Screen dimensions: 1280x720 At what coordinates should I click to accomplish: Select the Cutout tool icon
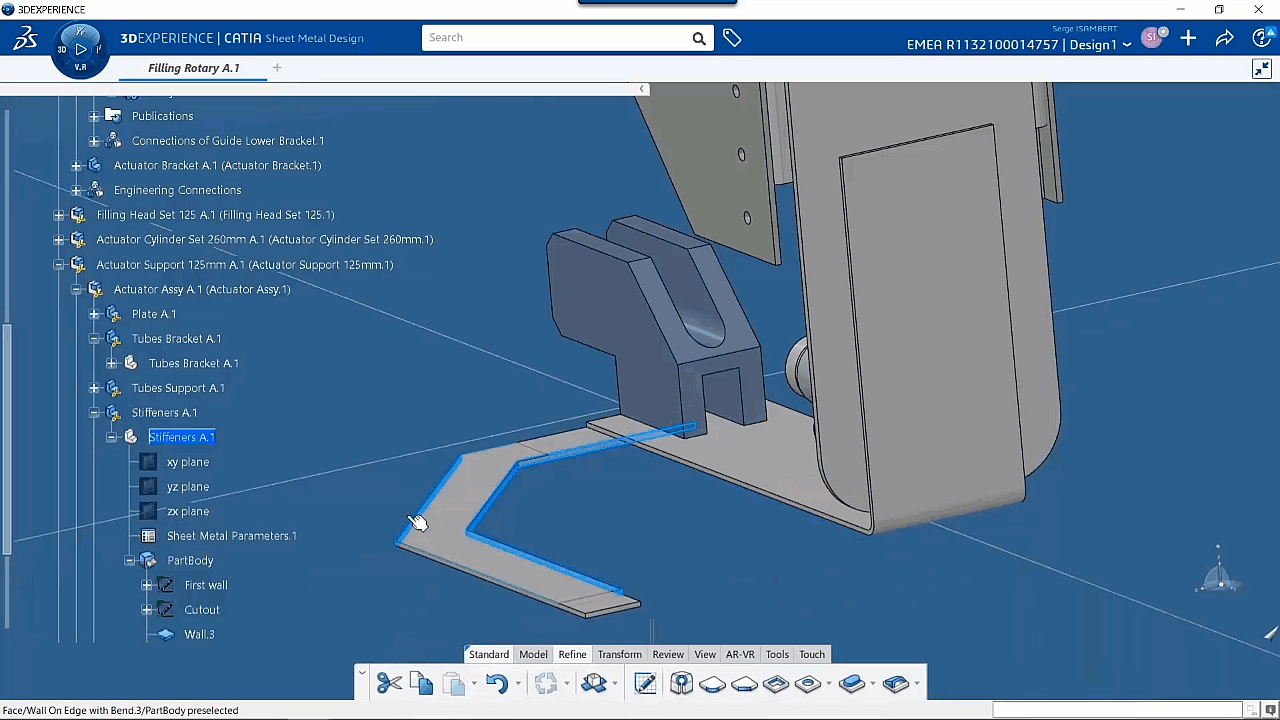(x=776, y=684)
